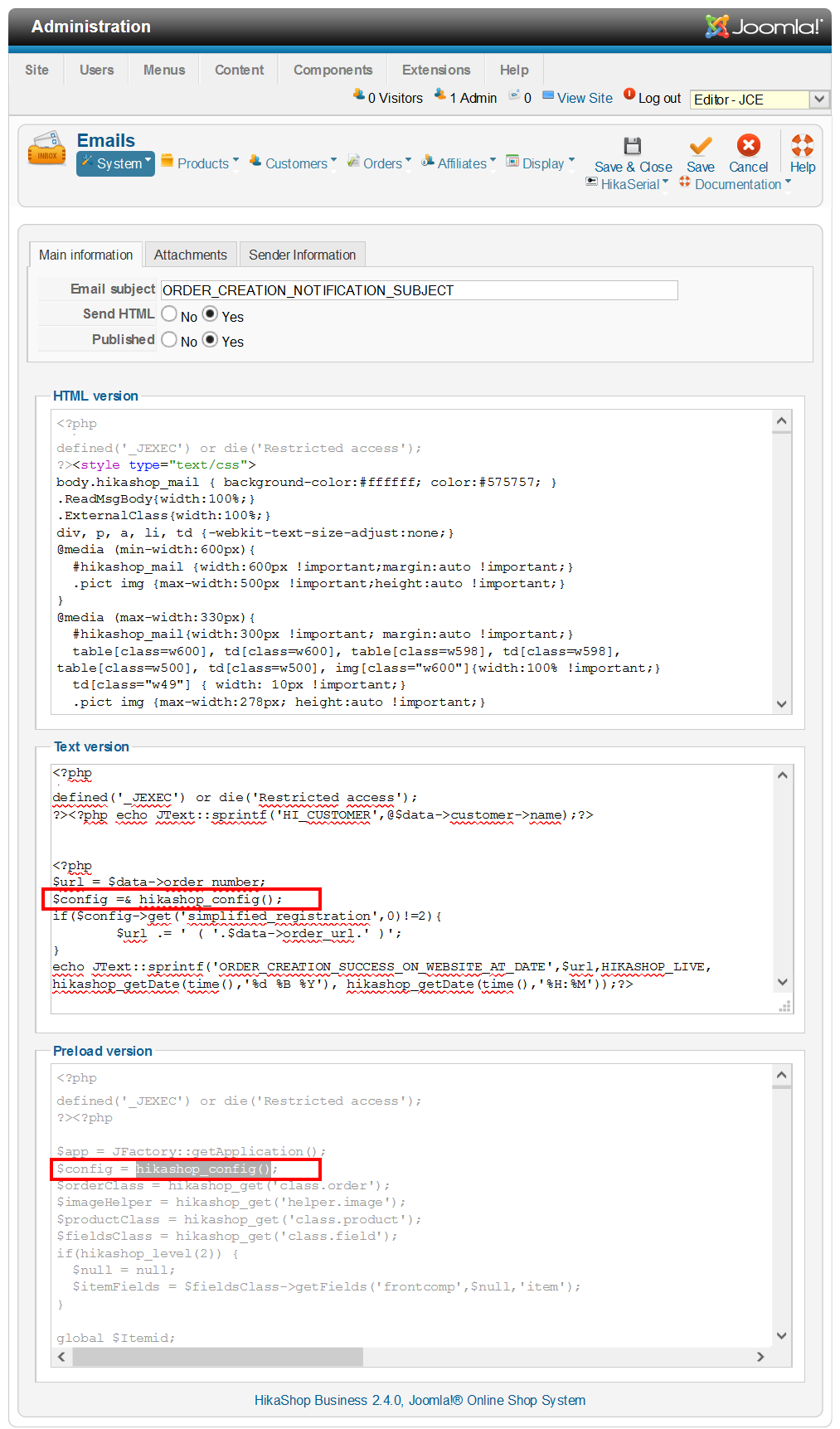Click the HikaSerial icon

(x=592, y=182)
